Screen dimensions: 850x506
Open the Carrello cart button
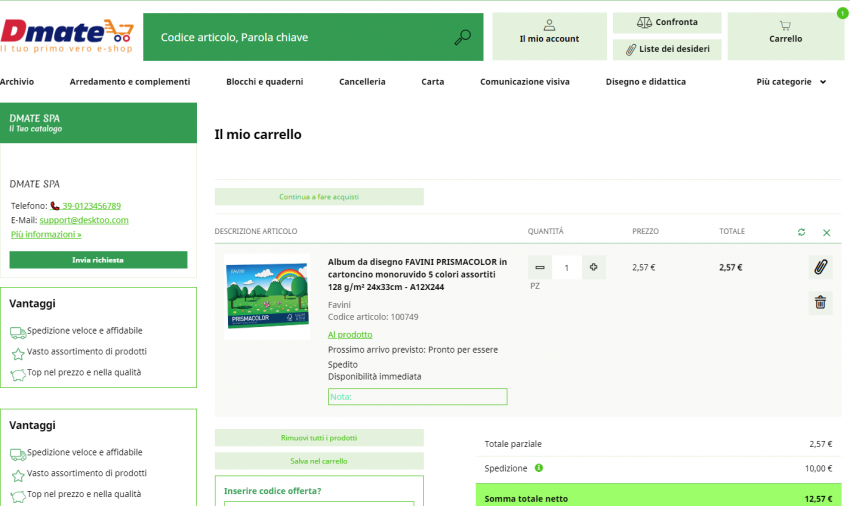pos(785,36)
